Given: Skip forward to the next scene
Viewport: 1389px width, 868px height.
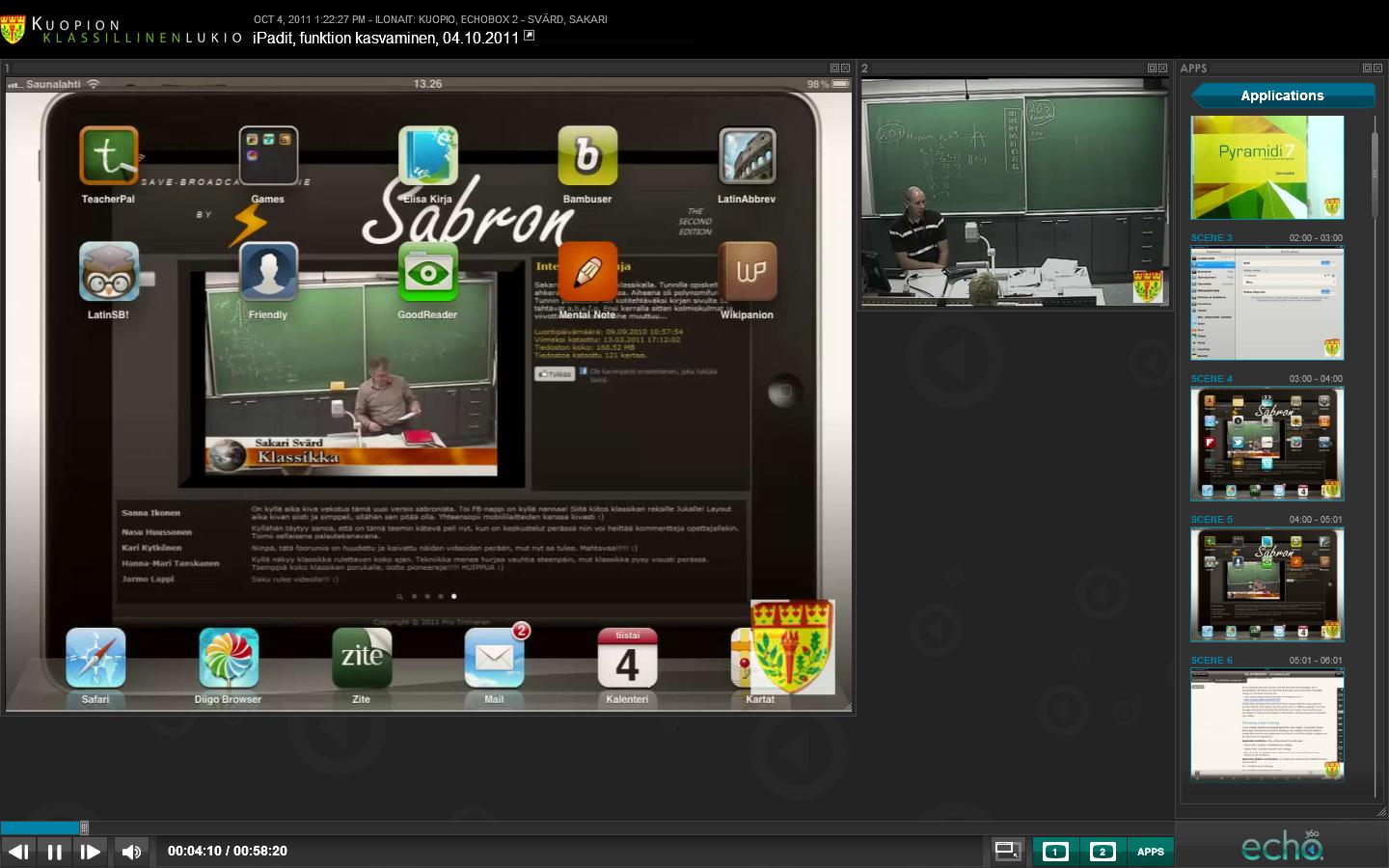Looking at the screenshot, I should click(90, 852).
